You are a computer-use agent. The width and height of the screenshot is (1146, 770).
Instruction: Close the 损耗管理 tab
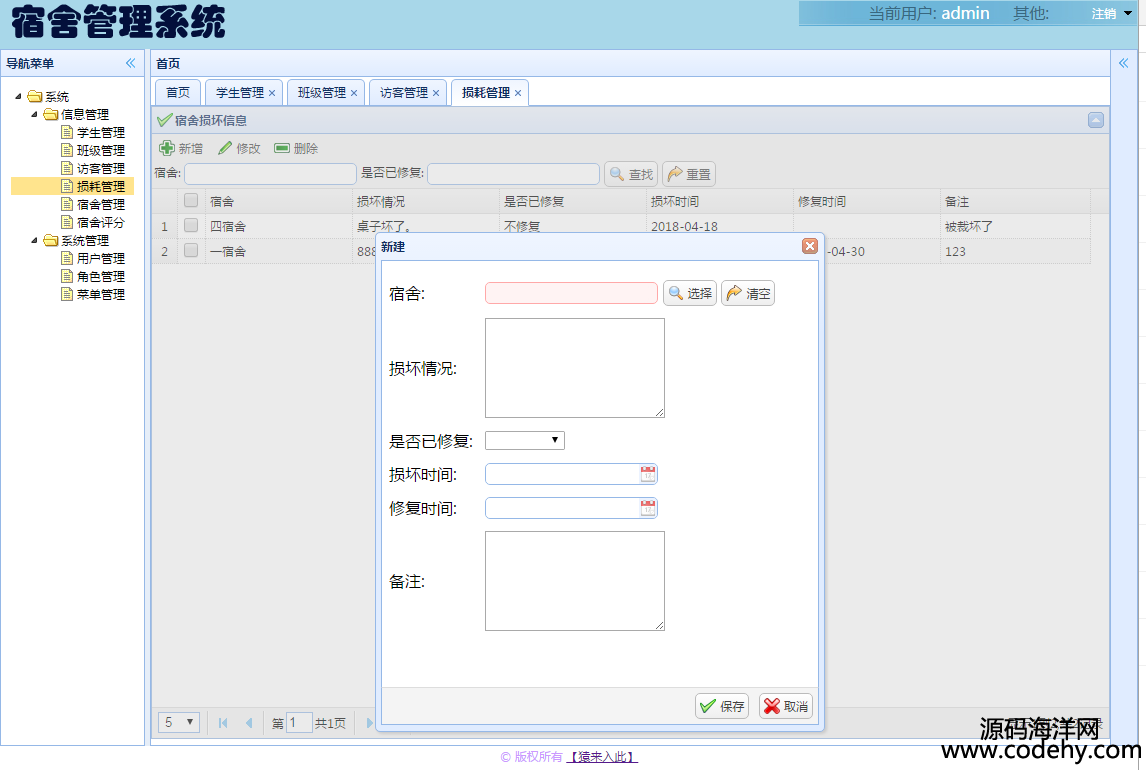(517, 93)
